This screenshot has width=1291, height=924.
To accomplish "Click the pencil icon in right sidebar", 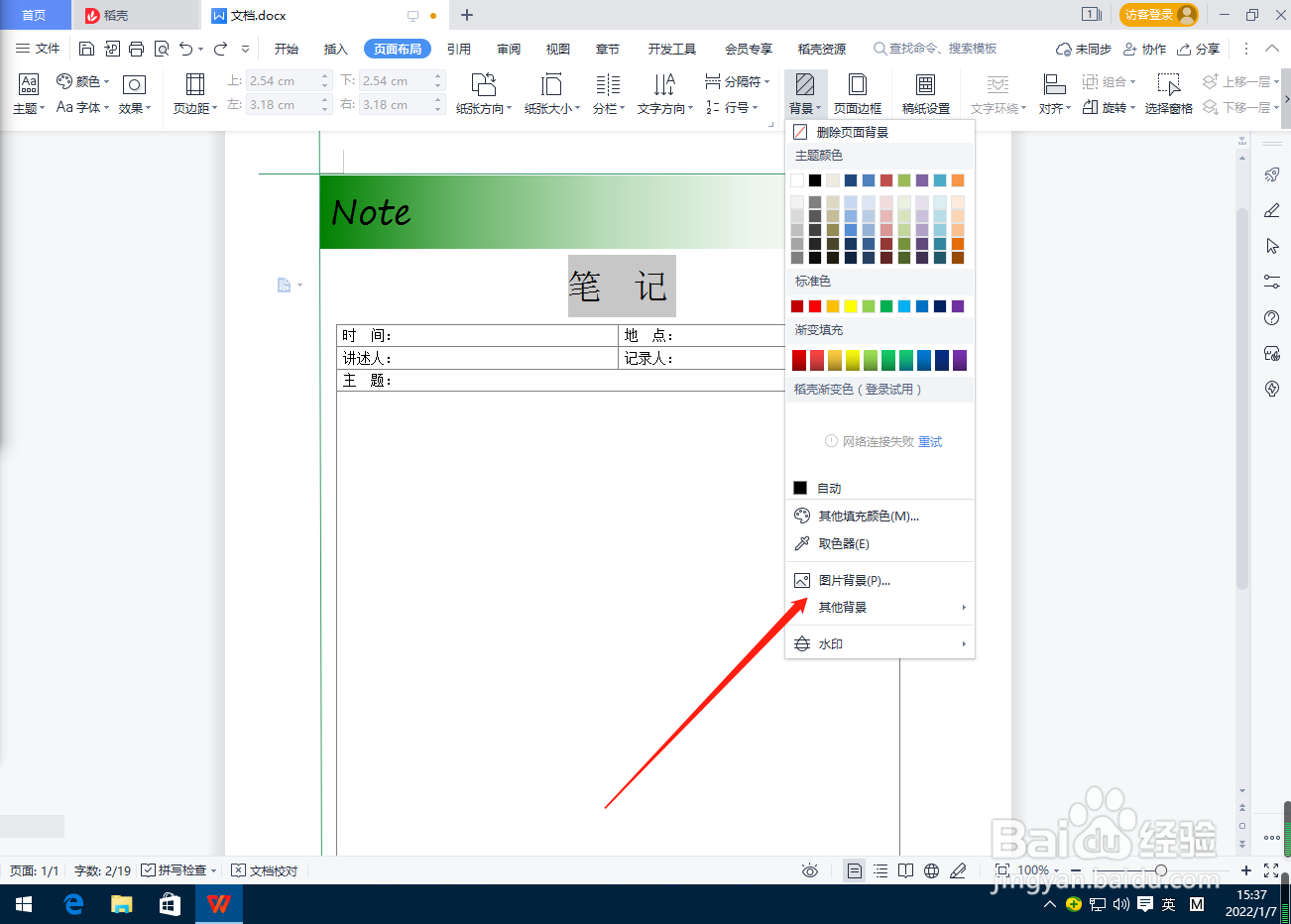I will tap(1272, 210).
